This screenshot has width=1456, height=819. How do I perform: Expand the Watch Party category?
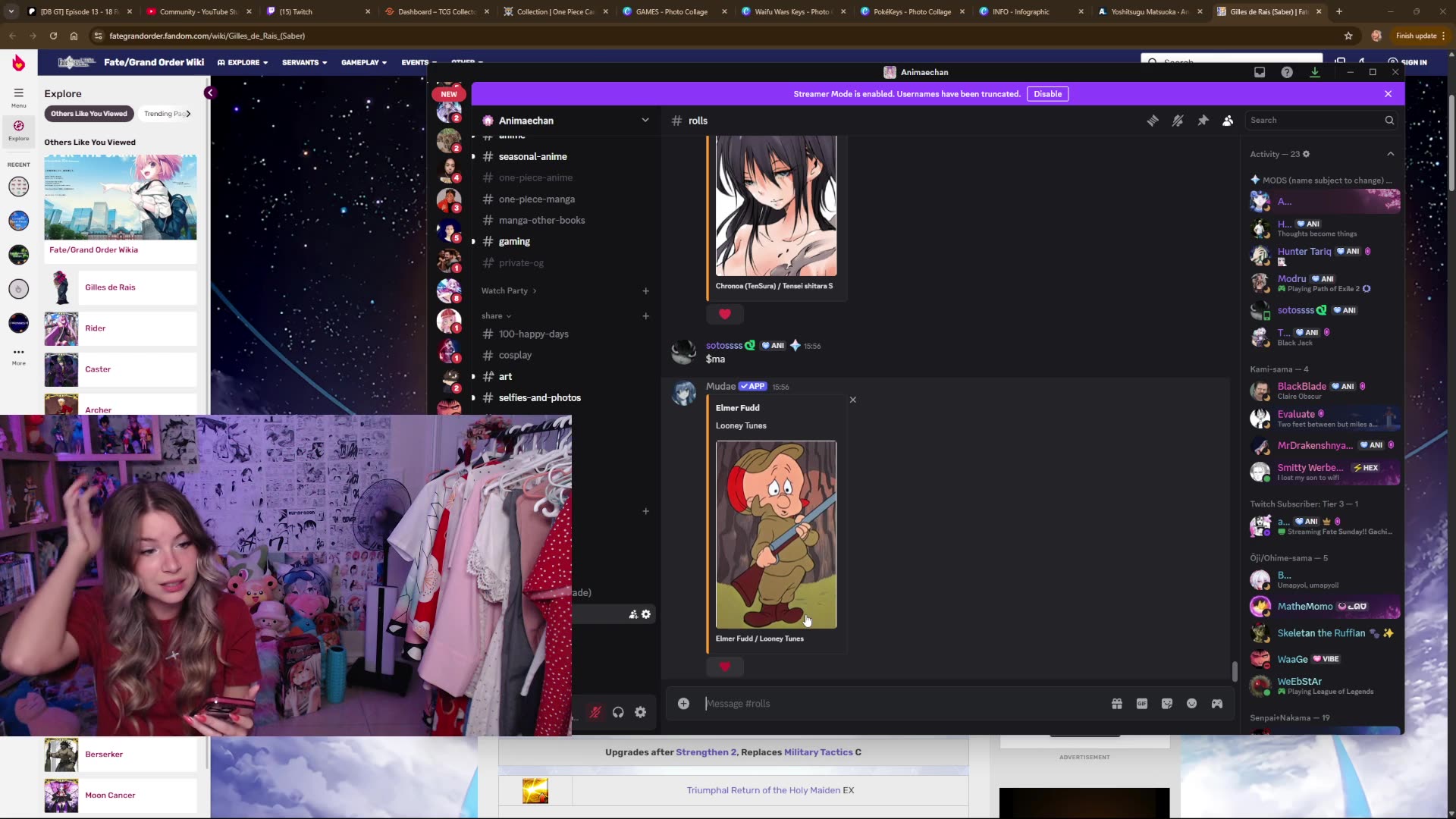(508, 290)
